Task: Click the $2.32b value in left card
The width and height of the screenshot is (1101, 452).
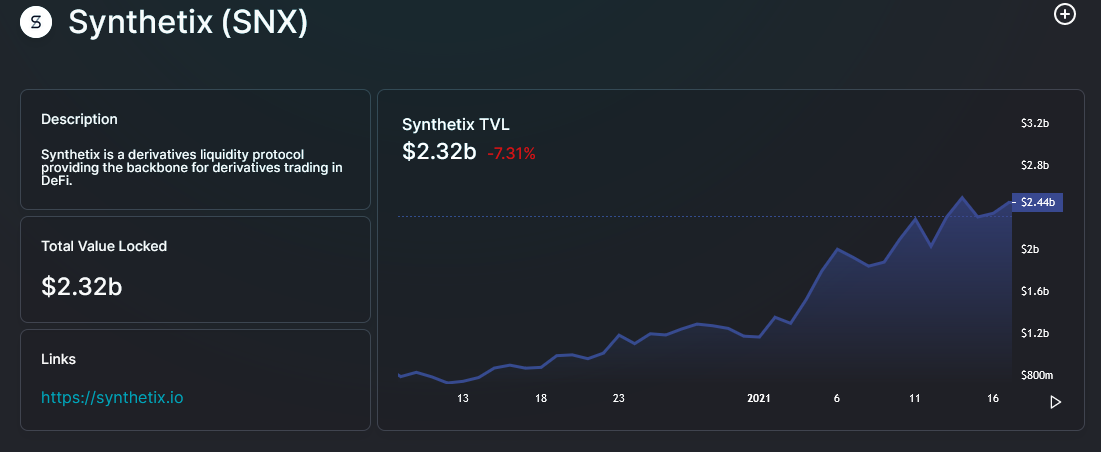Action: click(81, 286)
